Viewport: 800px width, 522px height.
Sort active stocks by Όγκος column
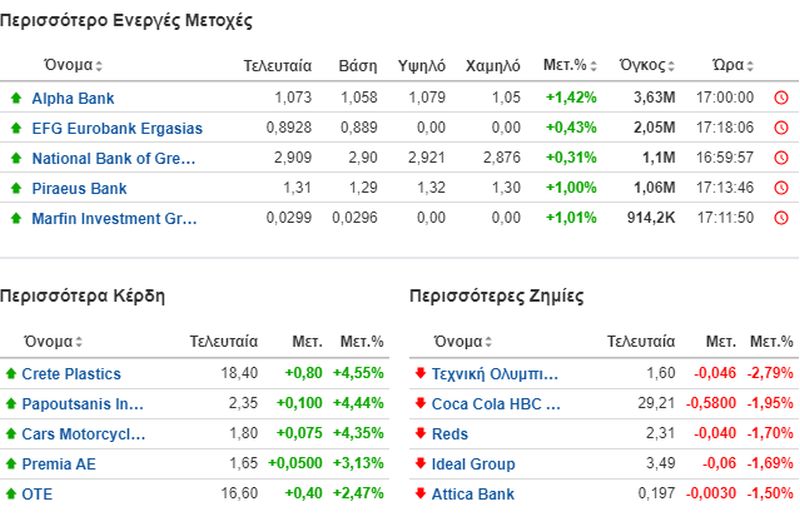pos(647,65)
